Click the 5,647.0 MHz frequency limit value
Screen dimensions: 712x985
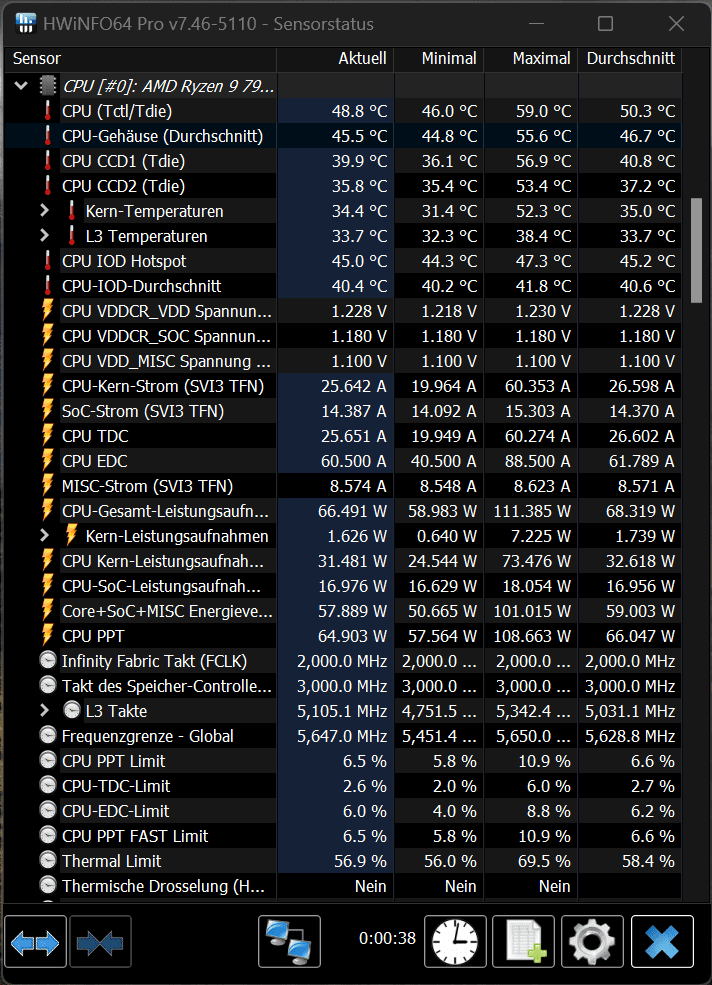pyautogui.click(x=342, y=736)
